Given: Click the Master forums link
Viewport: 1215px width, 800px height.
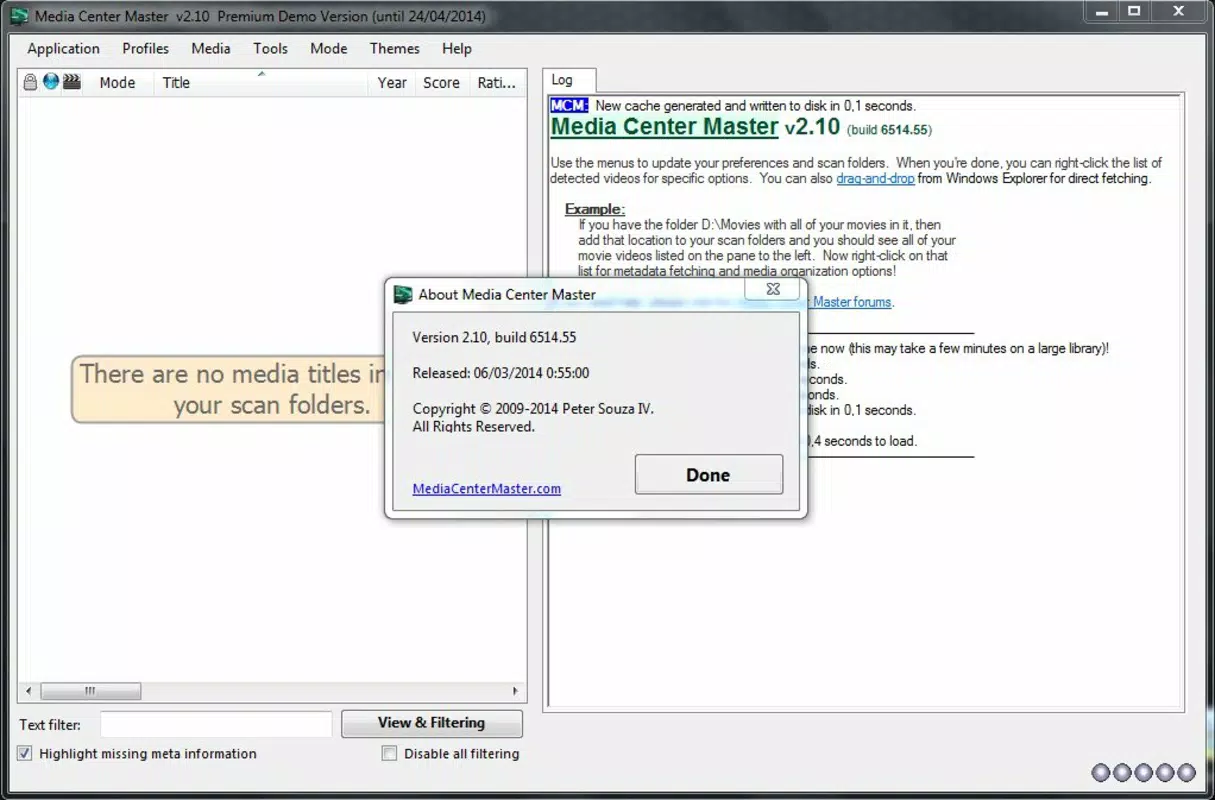Looking at the screenshot, I should coord(852,302).
